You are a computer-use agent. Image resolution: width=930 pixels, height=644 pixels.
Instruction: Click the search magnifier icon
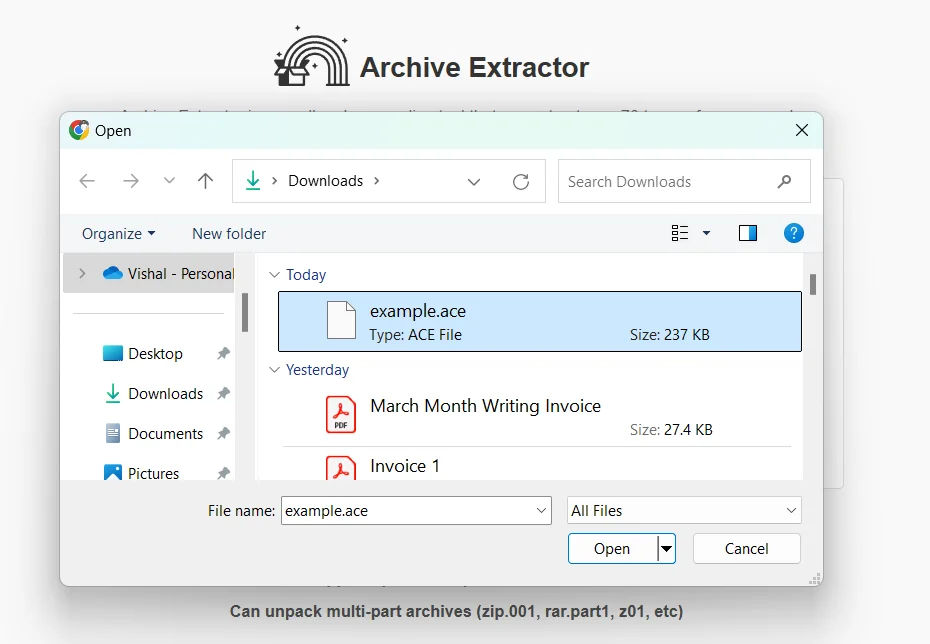[784, 181]
